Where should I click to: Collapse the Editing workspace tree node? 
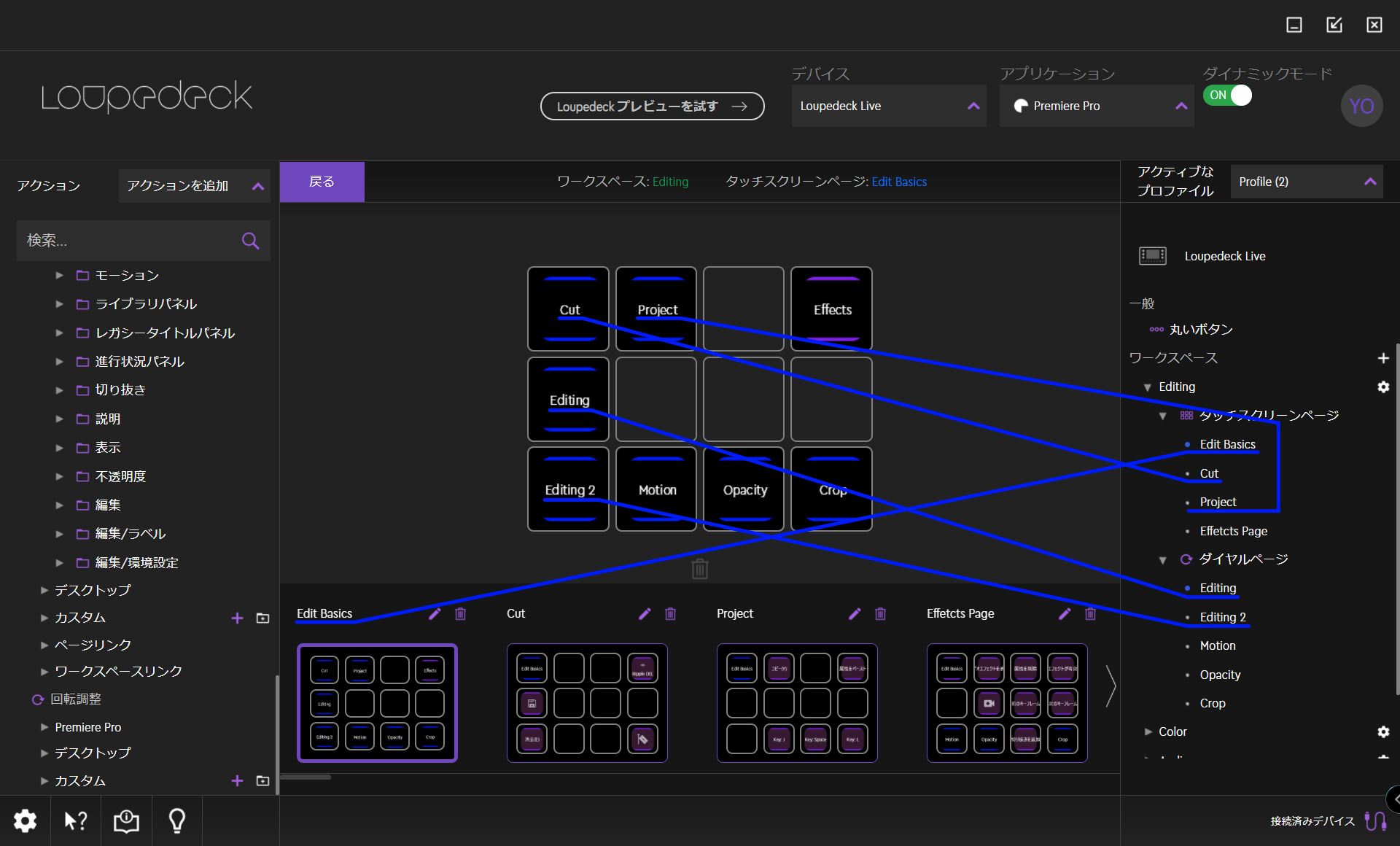(x=1148, y=387)
